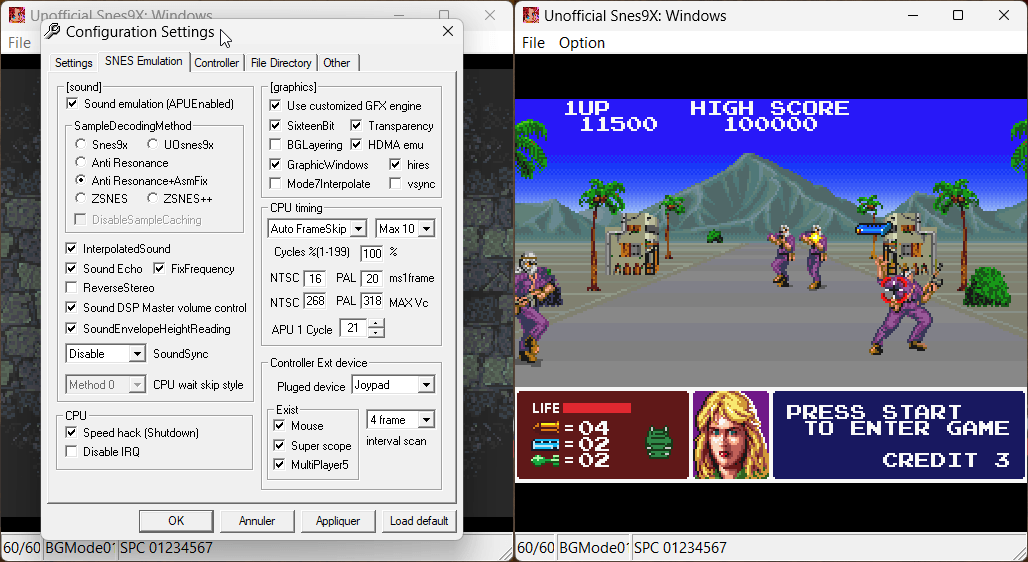Screen dimensions: 1028x562
Task: Toggle Transparency checkbox
Action: [357, 125]
